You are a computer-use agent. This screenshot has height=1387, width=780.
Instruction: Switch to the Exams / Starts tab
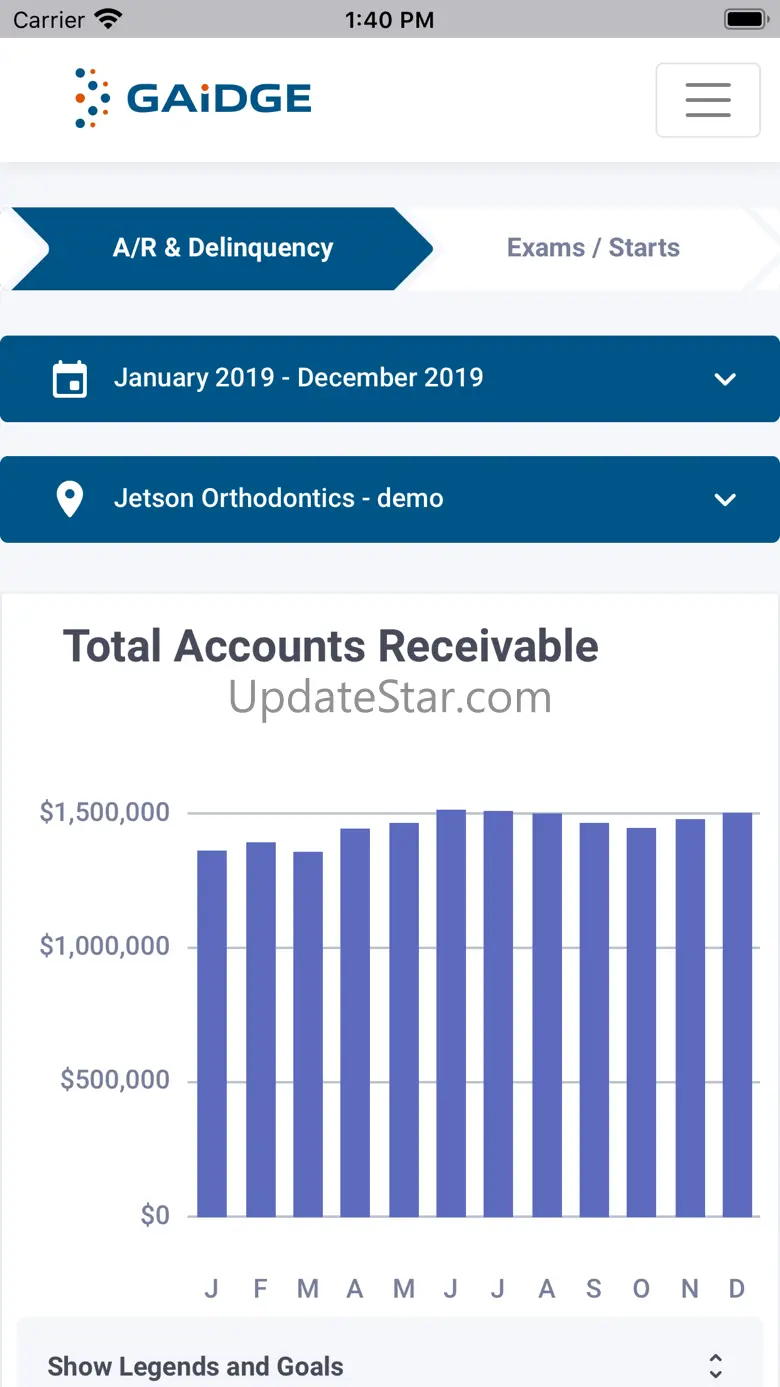pos(593,248)
